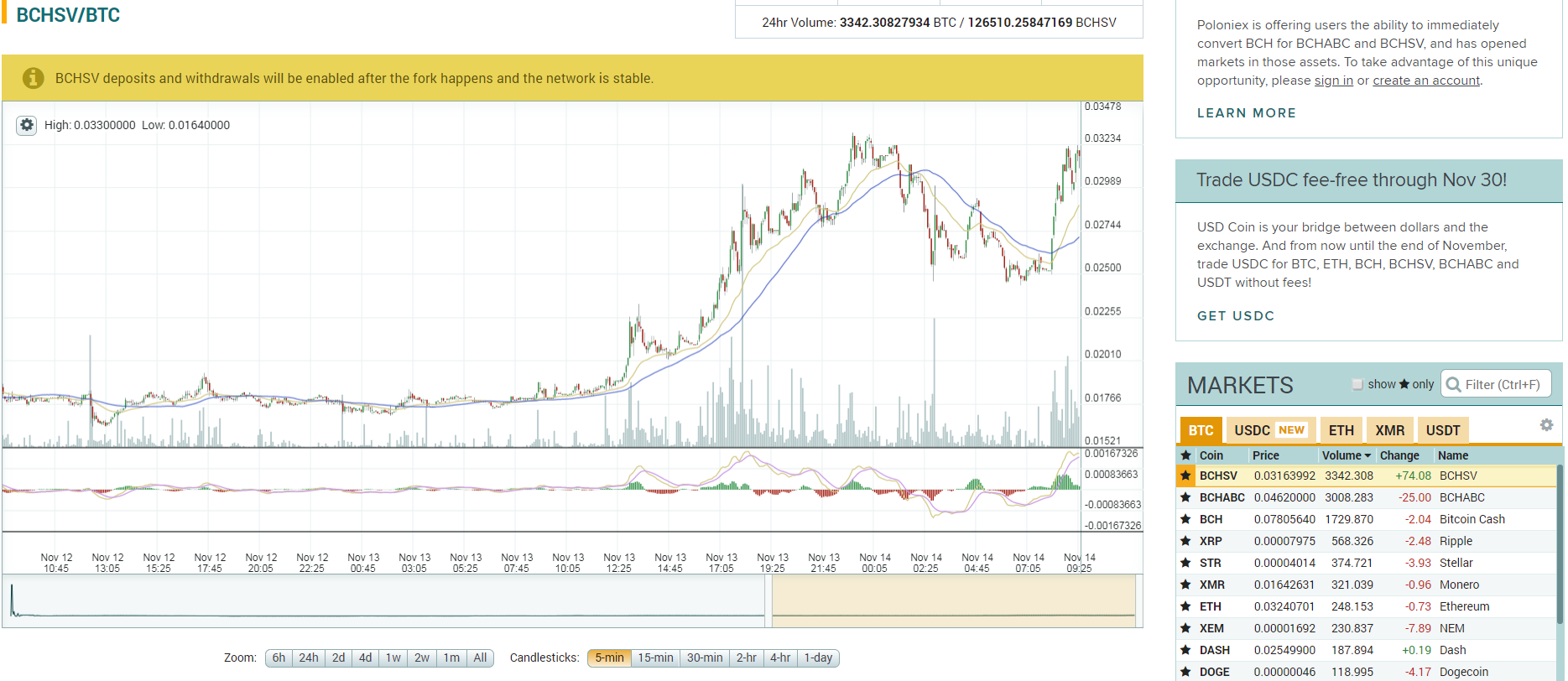Viewport: 1568px width, 681px height.
Task: Toggle favorite star for ETH row
Action: pos(1185,606)
